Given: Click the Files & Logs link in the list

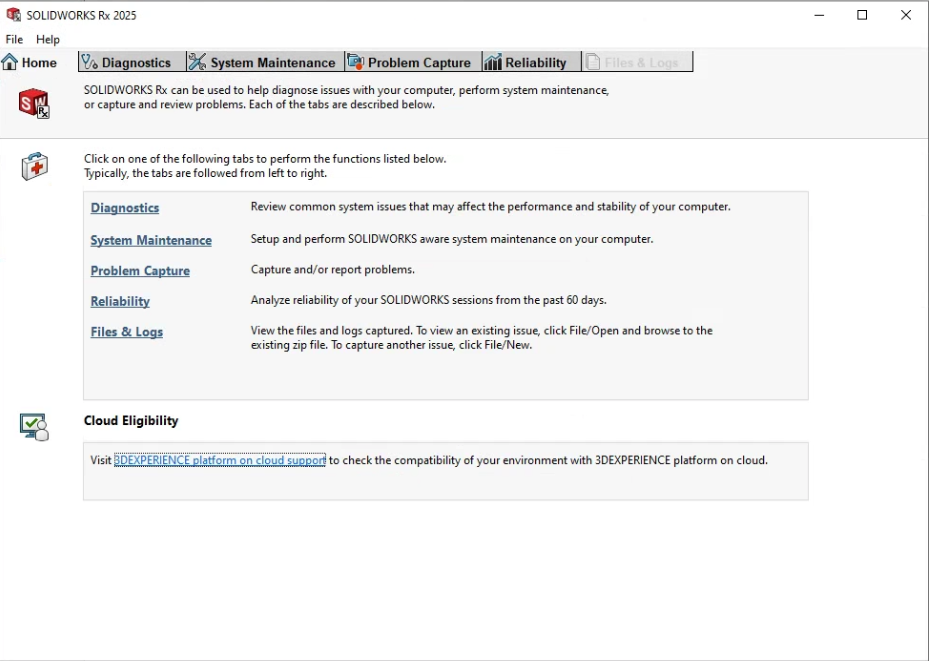Looking at the screenshot, I should coord(127,332).
